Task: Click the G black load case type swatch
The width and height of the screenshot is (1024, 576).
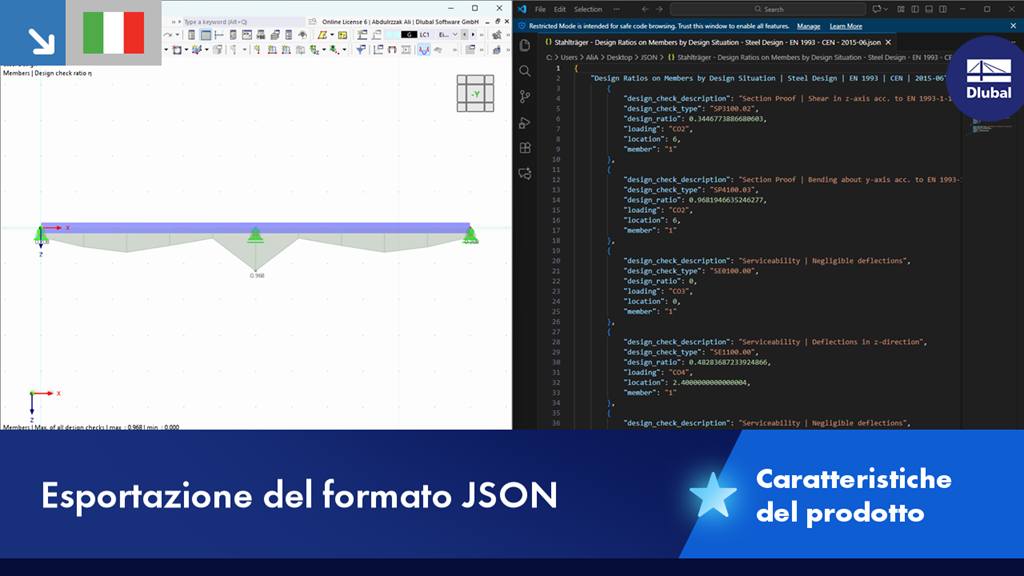Action: [409, 35]
